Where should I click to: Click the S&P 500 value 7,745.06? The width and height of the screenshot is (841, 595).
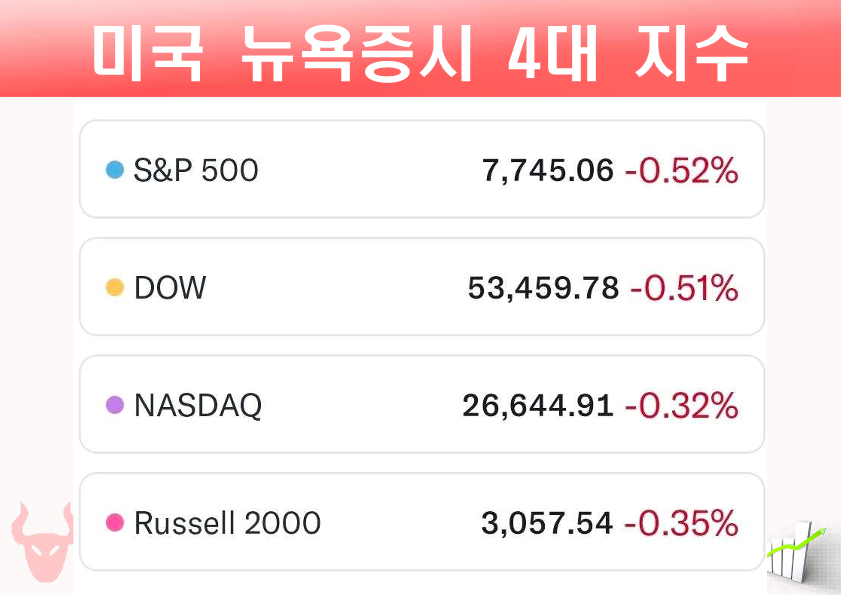click(x=548, y=171)
